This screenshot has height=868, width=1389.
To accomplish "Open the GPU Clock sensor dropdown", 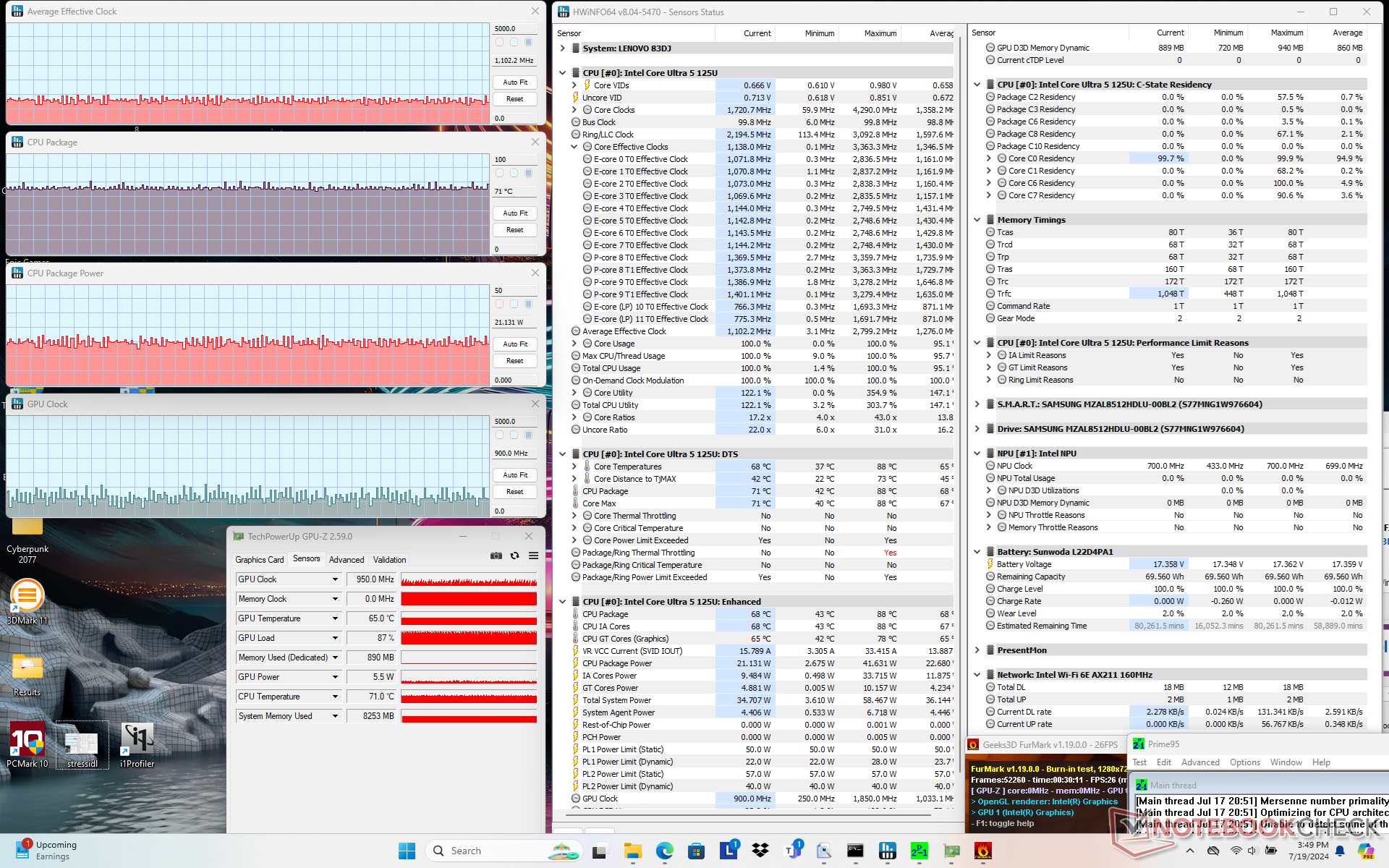I will coord(335,579).
